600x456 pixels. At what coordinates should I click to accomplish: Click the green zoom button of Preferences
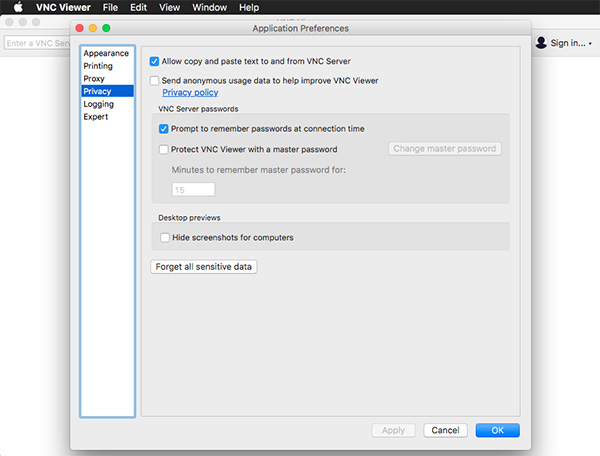(x=106, y=28)
